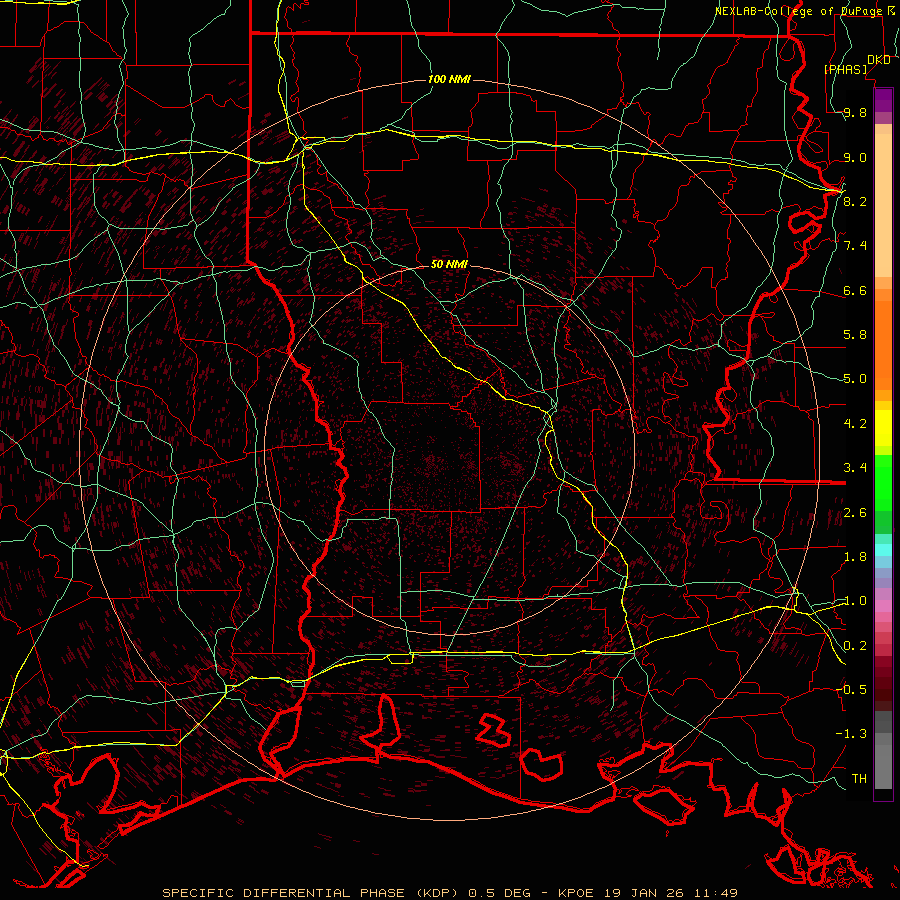Screen dimensions: 900x900
Task: Click the 6.6 value on the scale
Action: point(855,291)
